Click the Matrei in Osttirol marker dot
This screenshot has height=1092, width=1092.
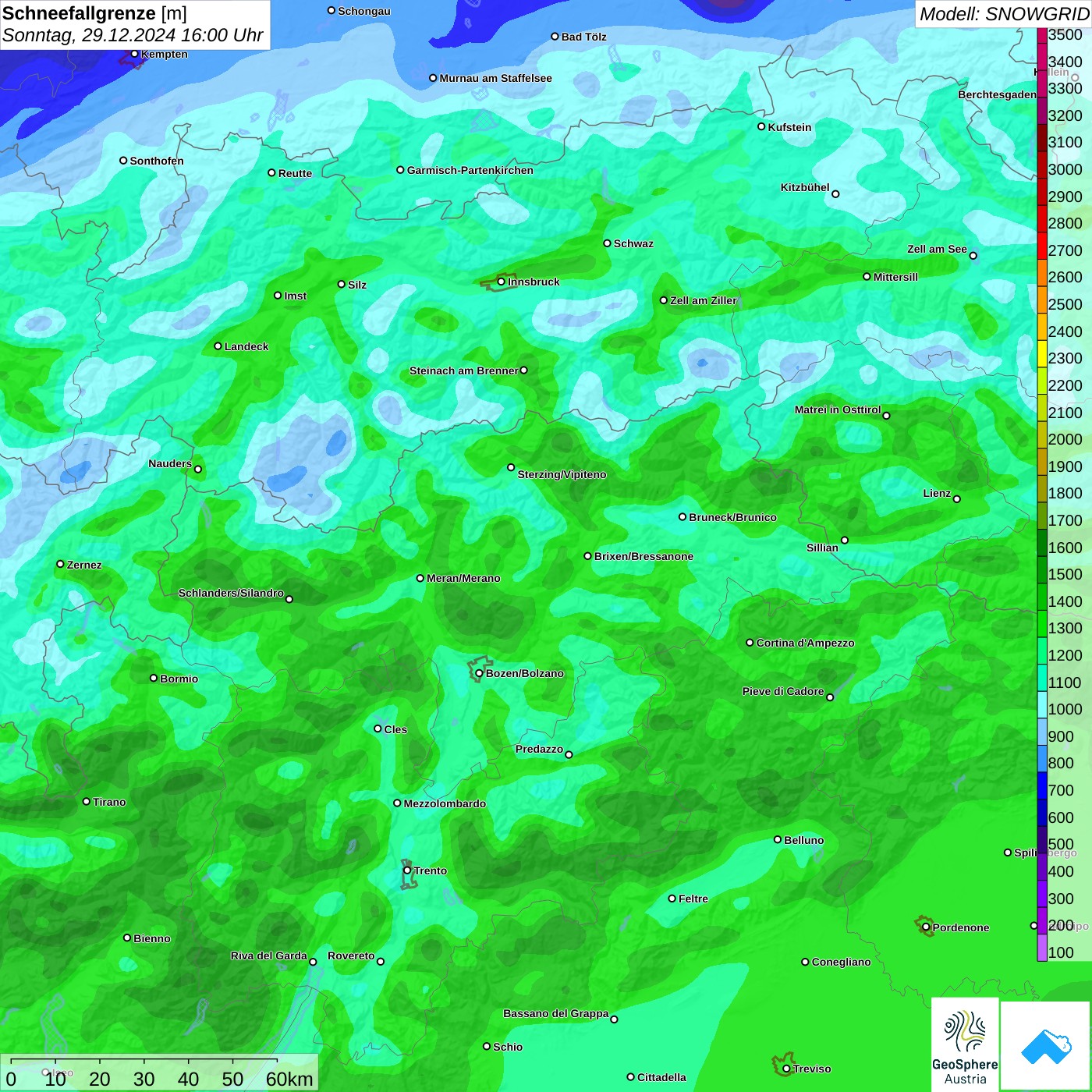click(x=886, y=416)
